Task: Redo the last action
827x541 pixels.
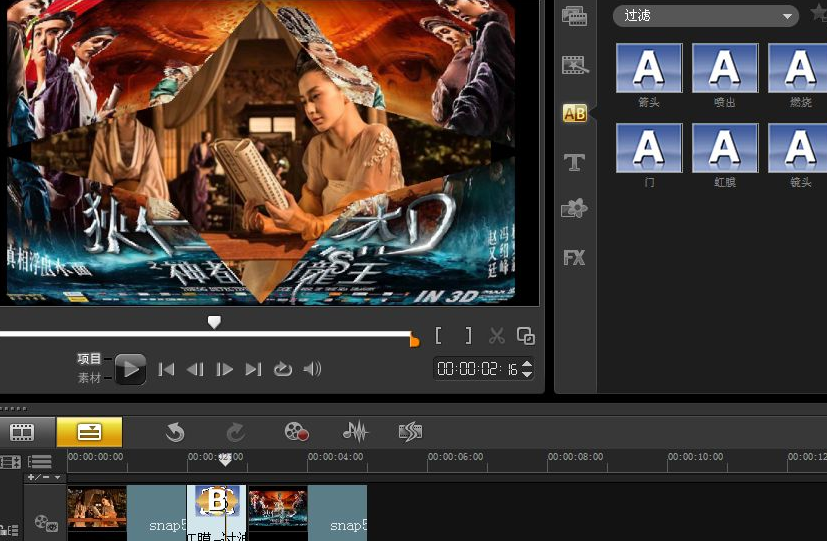Action: tap(235, 432)
